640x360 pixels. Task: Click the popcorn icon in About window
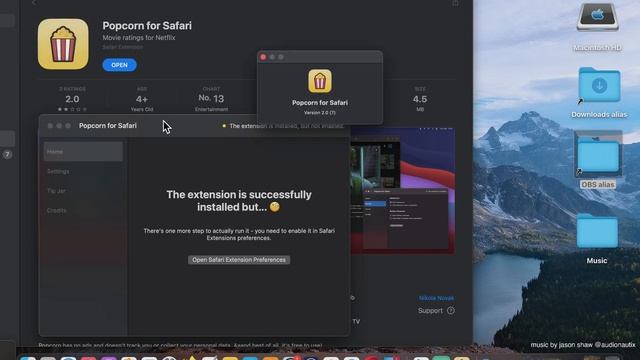coord(320,81)
